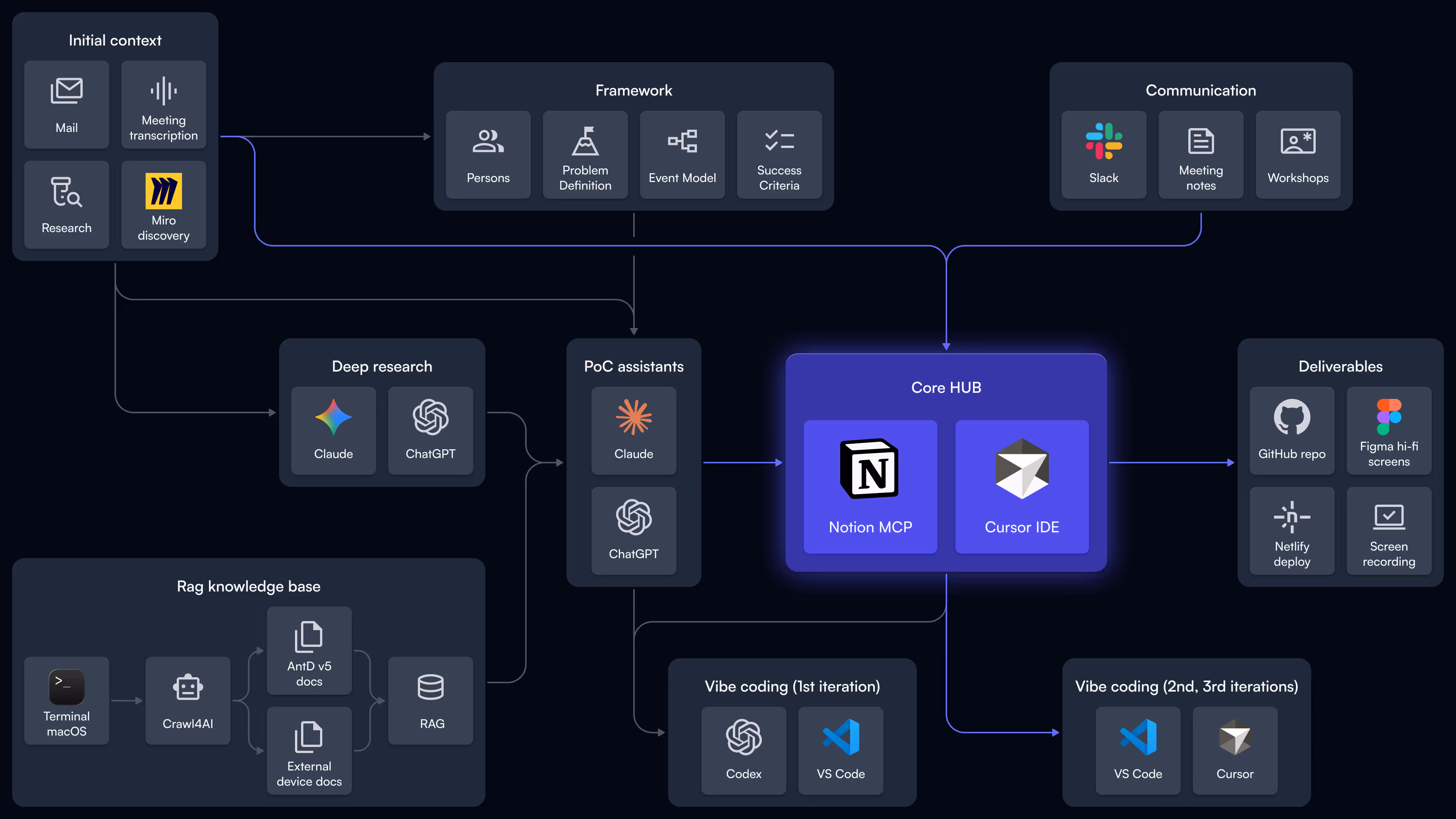The height and width of the screenshot is (819, 1456).
Task: Select ChatGPT in Deep research group
Action: tap(430, 430)
